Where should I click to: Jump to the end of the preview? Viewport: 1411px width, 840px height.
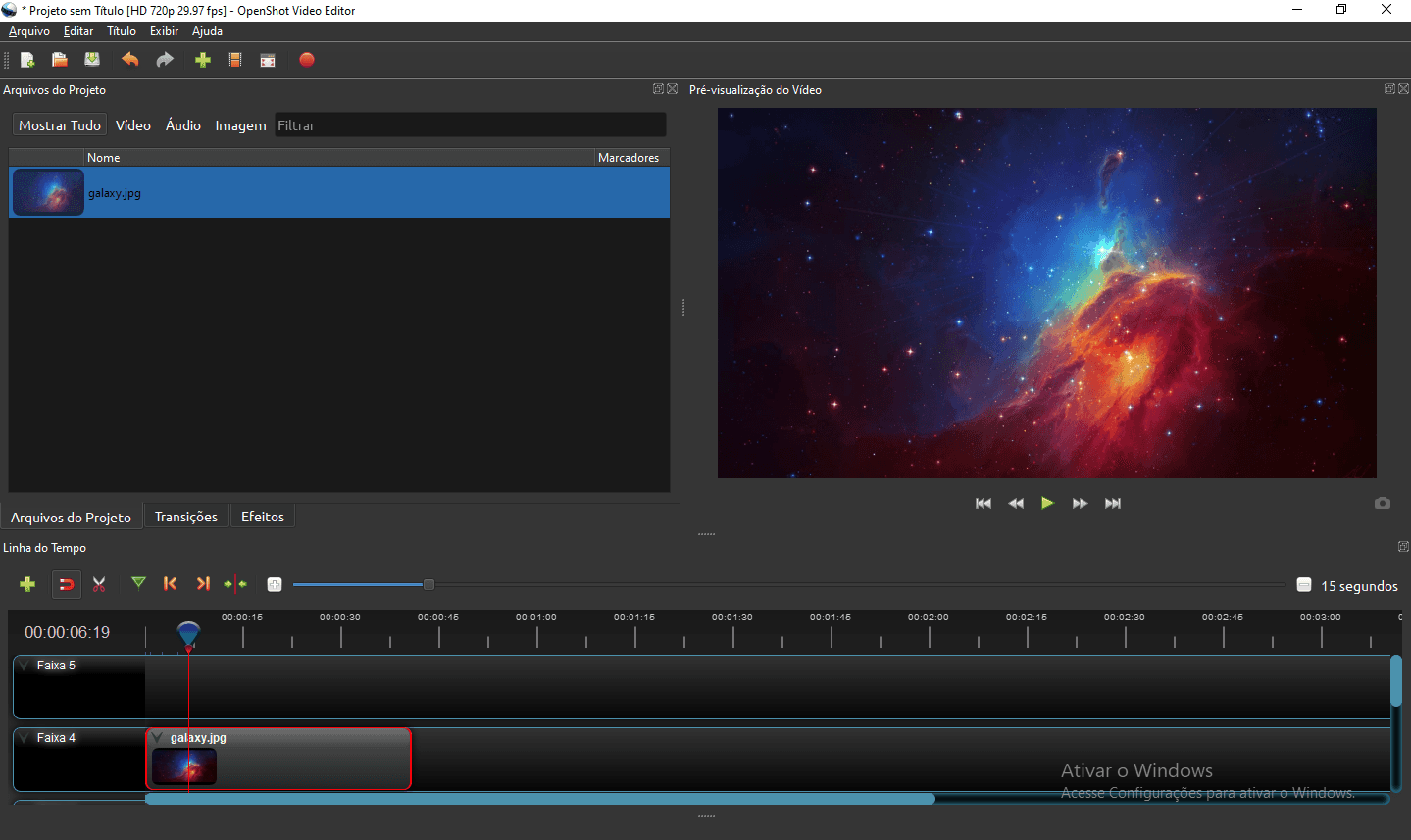click(1113, 503)
